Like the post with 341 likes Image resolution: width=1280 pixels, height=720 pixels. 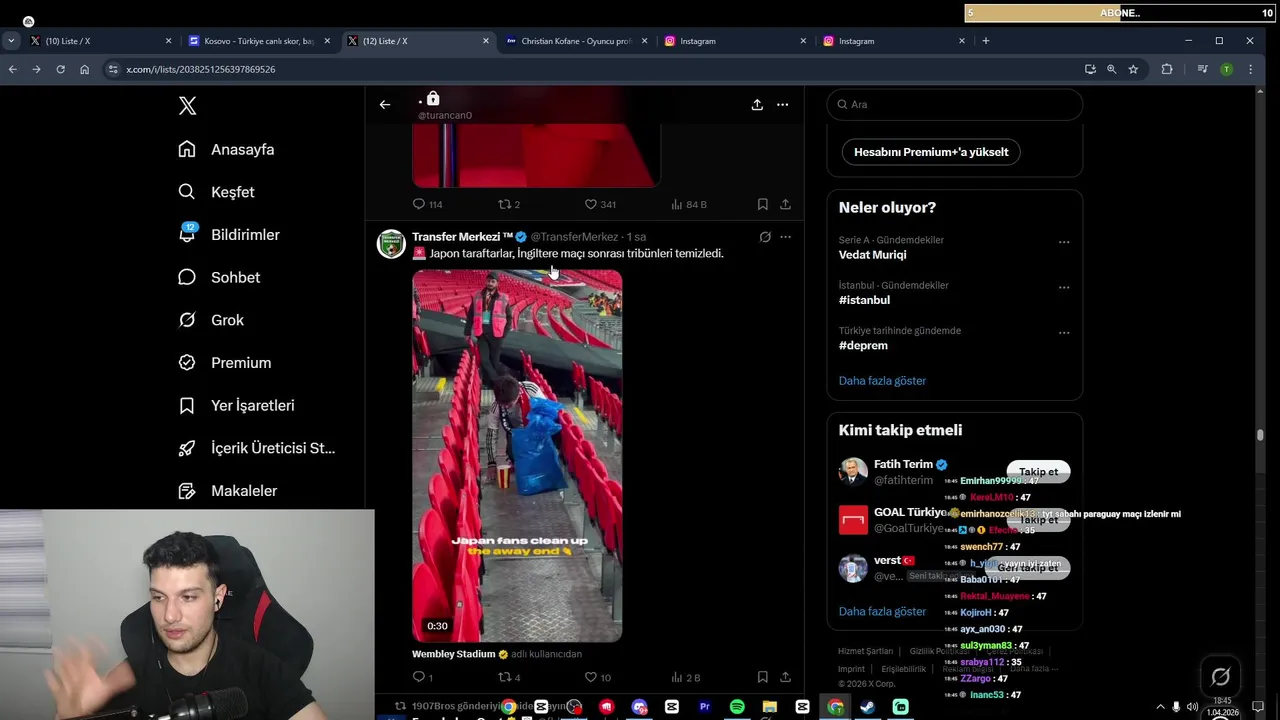[600, 204]
